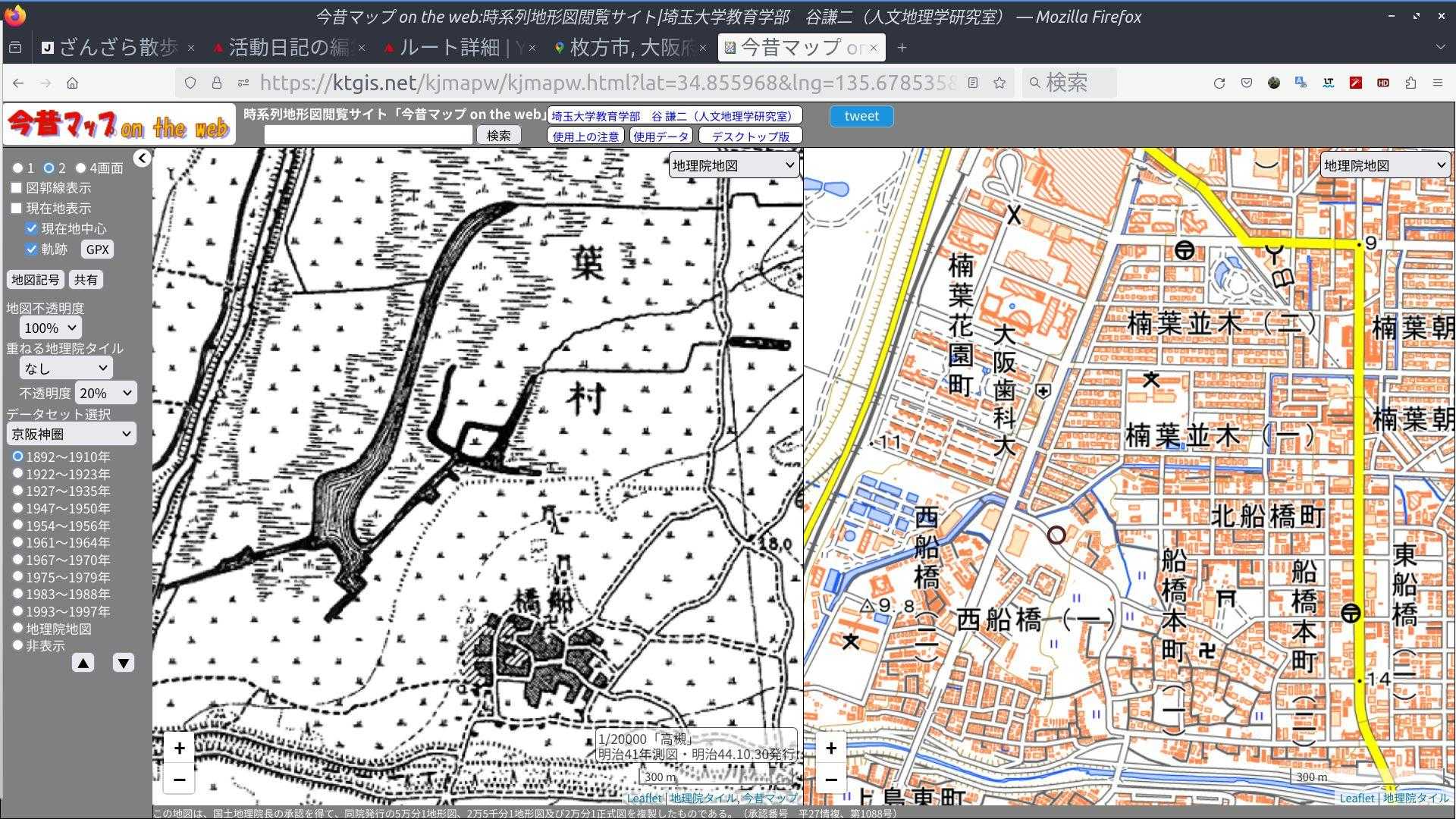Zoom in on the left historical map
1456x819 pixels.
179,748
